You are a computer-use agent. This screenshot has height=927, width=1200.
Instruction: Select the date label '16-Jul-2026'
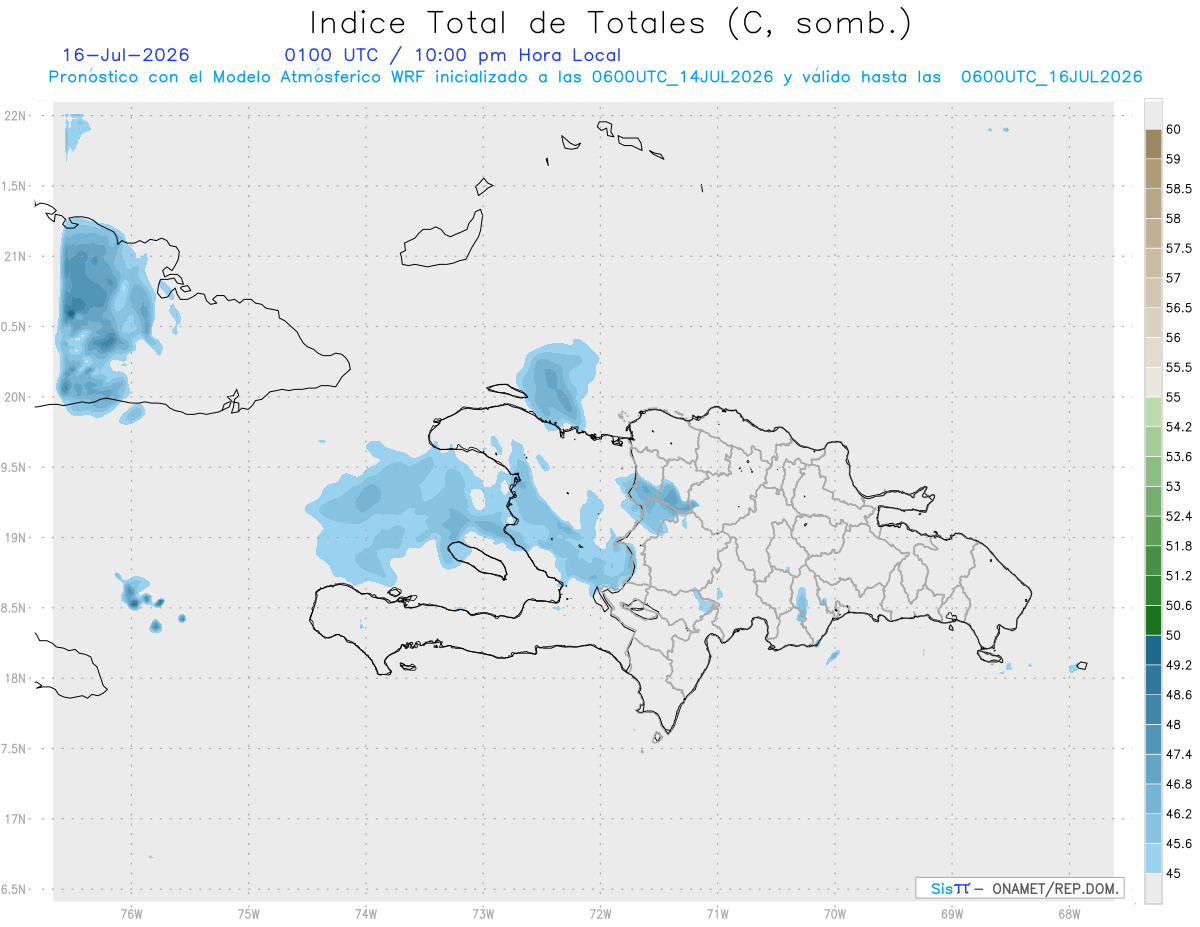tap(126, 55)
